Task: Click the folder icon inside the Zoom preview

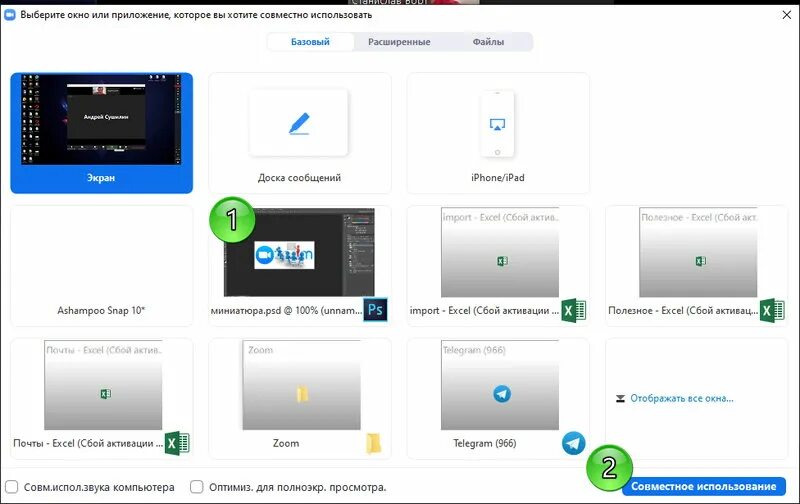Action: click(302, 394)
